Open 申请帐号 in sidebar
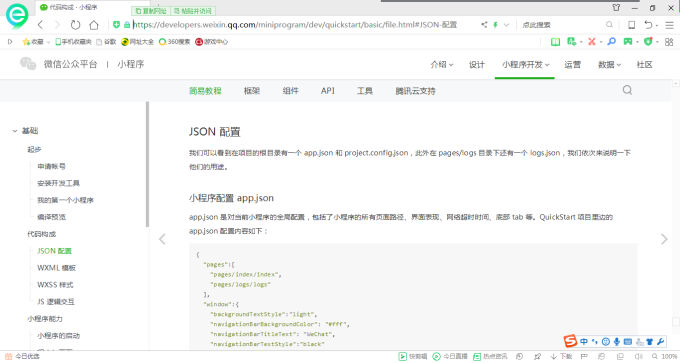 point(51,166)
